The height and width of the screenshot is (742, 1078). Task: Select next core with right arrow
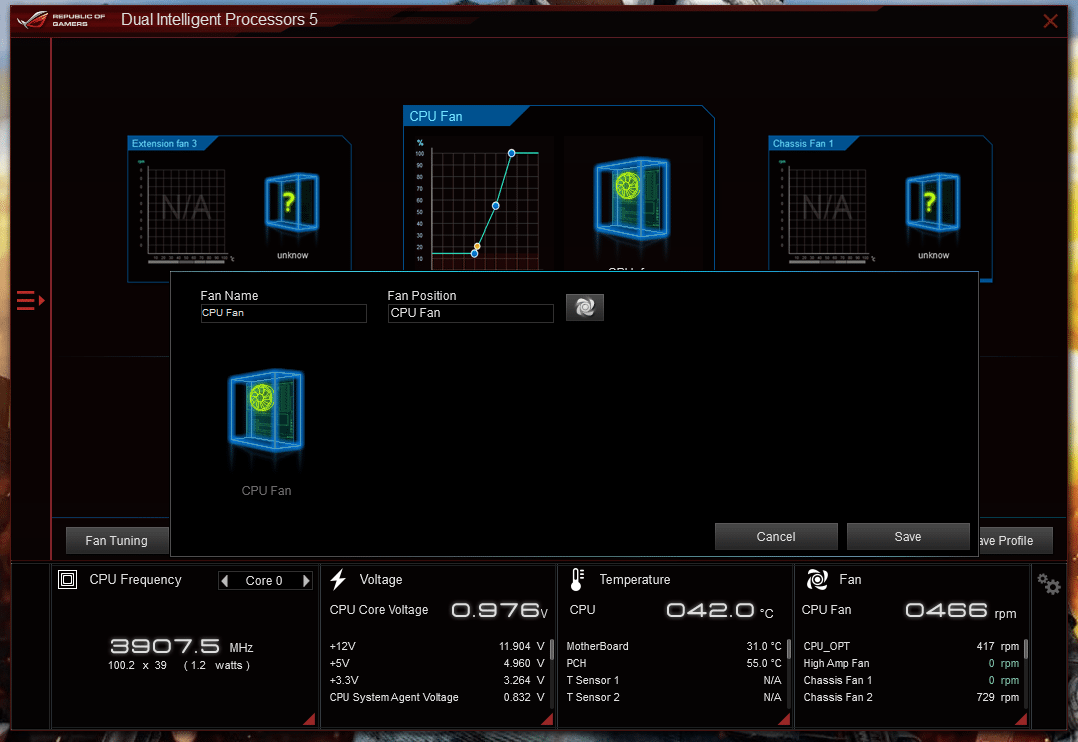coord(306,581)
